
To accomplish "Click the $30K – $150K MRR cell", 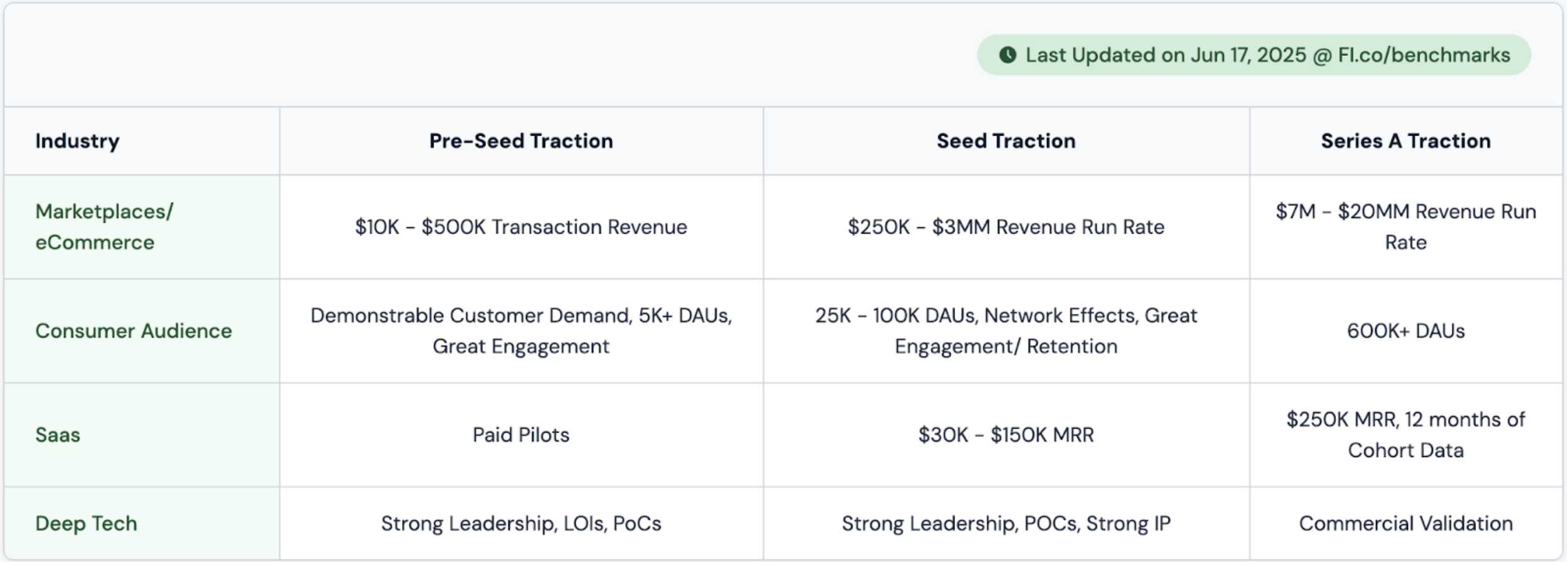I will coord(1006,434).
